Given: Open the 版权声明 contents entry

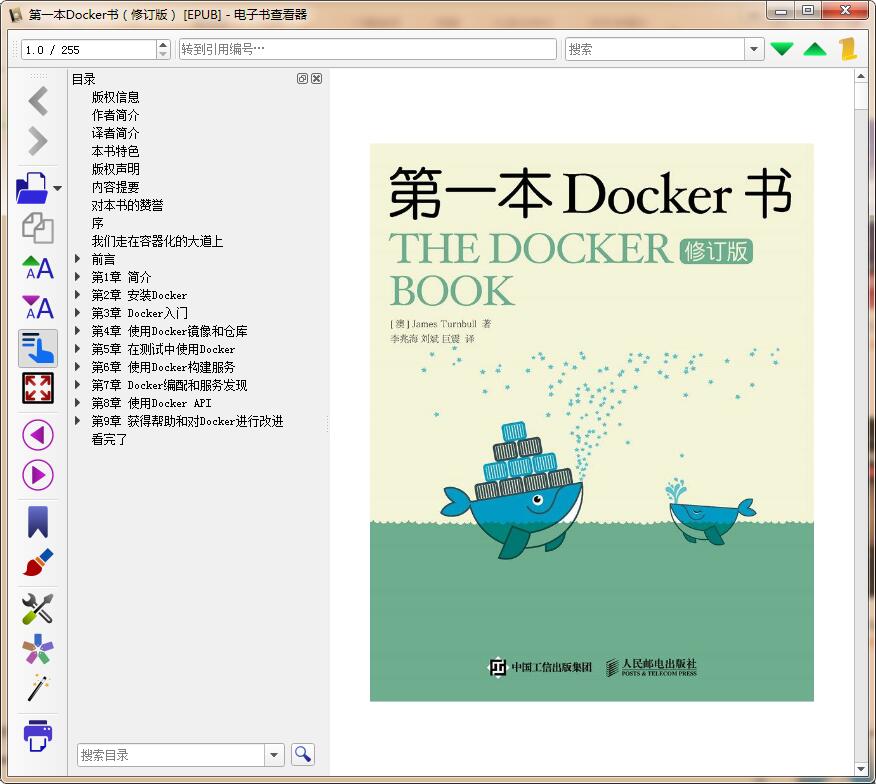Looking at the screenshot, I should [116, 169].
